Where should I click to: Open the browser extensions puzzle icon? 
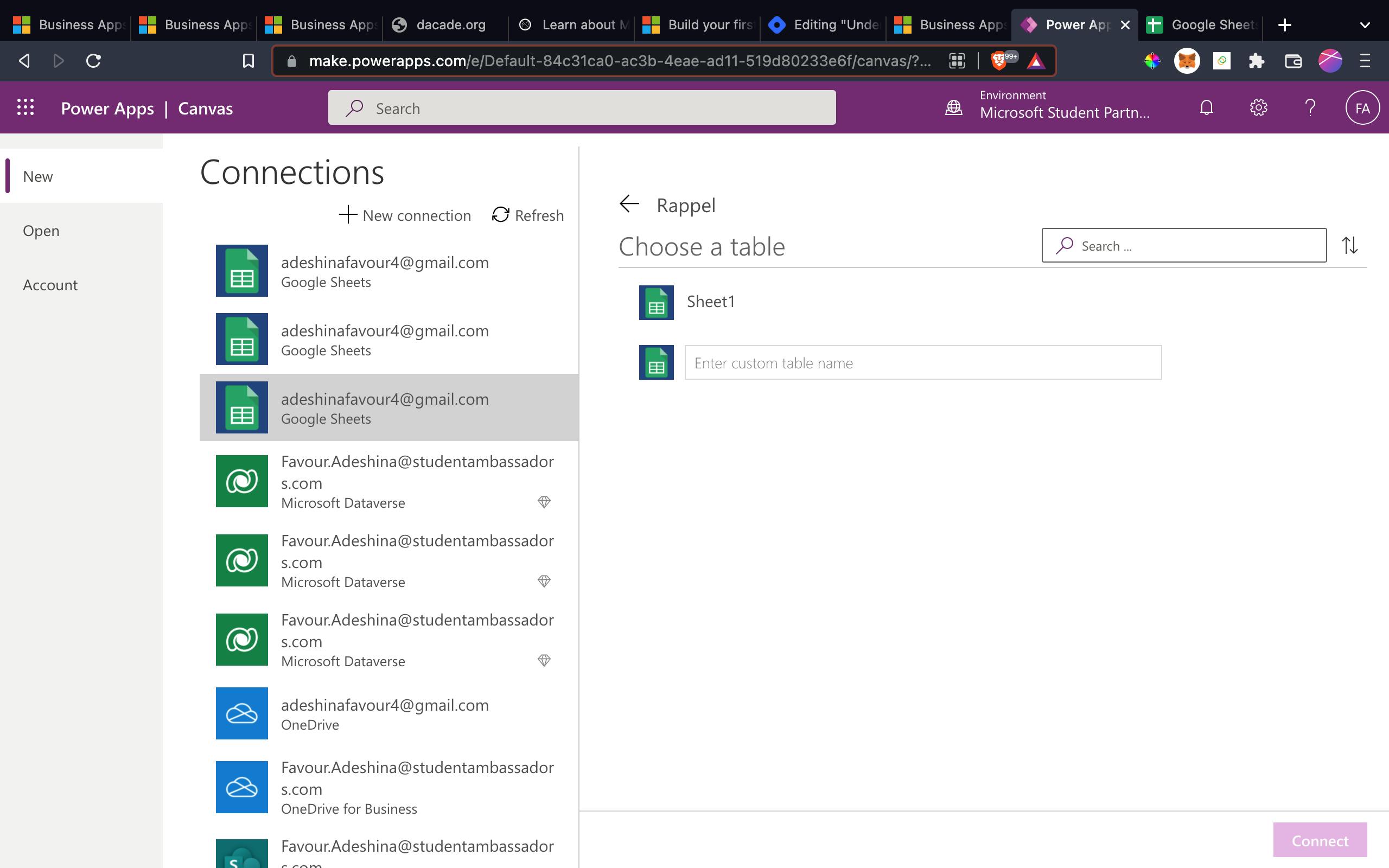[1257, 60]
